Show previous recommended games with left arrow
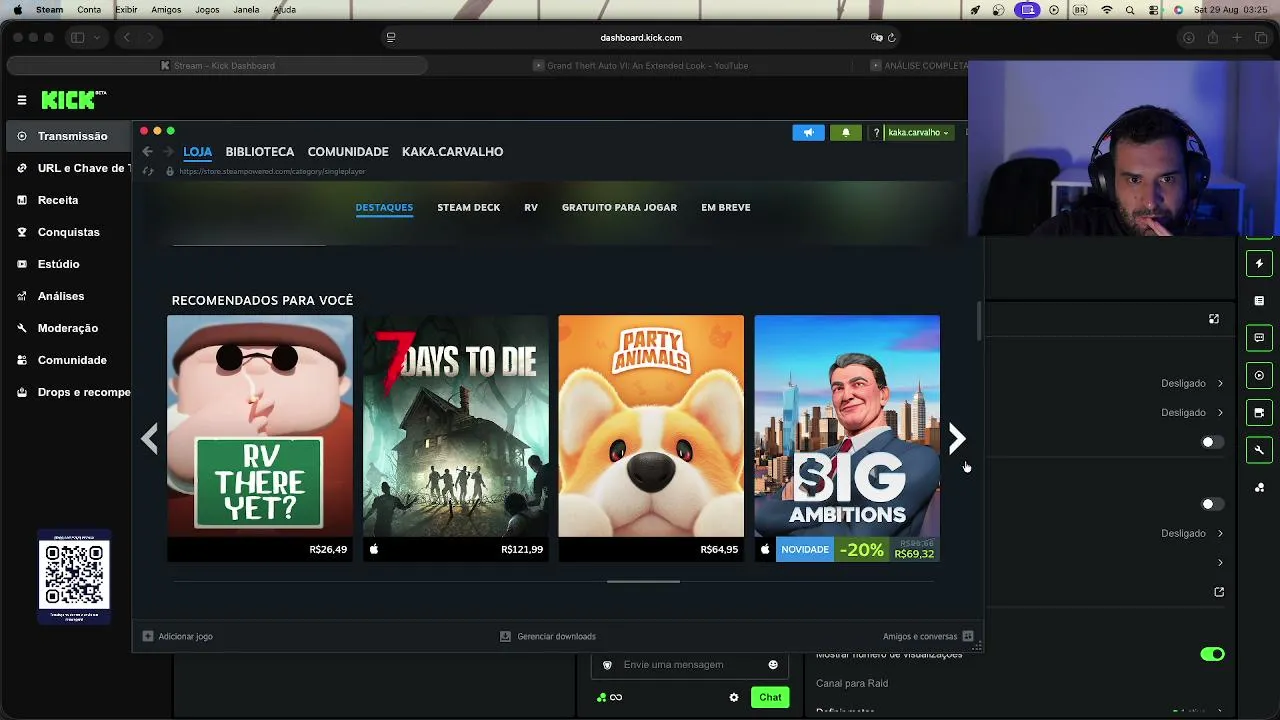The image size is (1280, 720). coord(150,438)
